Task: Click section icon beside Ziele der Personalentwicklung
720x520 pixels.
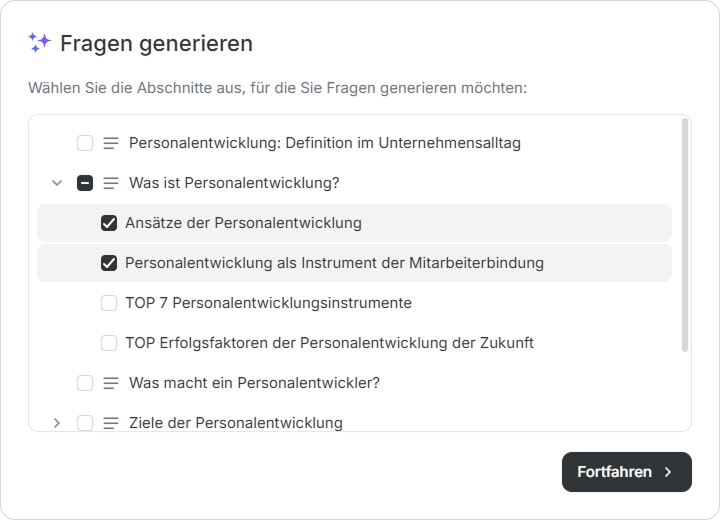Action: [x=111, y=423]
